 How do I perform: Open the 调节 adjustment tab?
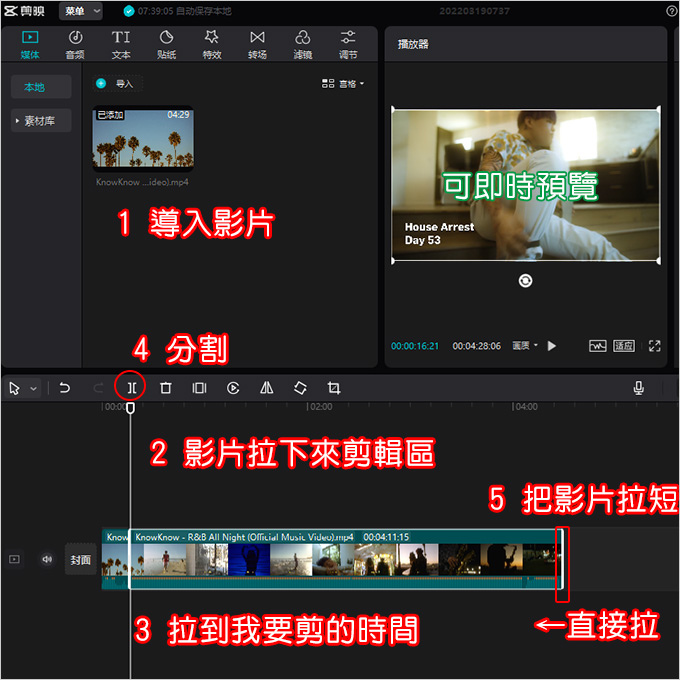348,45
